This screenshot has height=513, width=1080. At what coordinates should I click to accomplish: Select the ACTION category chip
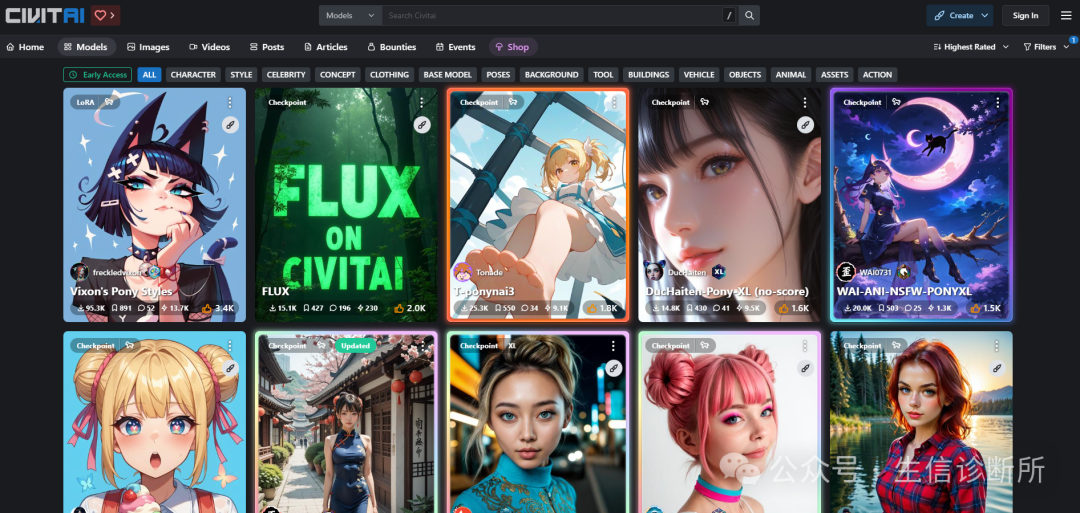(x=878, y=74)
